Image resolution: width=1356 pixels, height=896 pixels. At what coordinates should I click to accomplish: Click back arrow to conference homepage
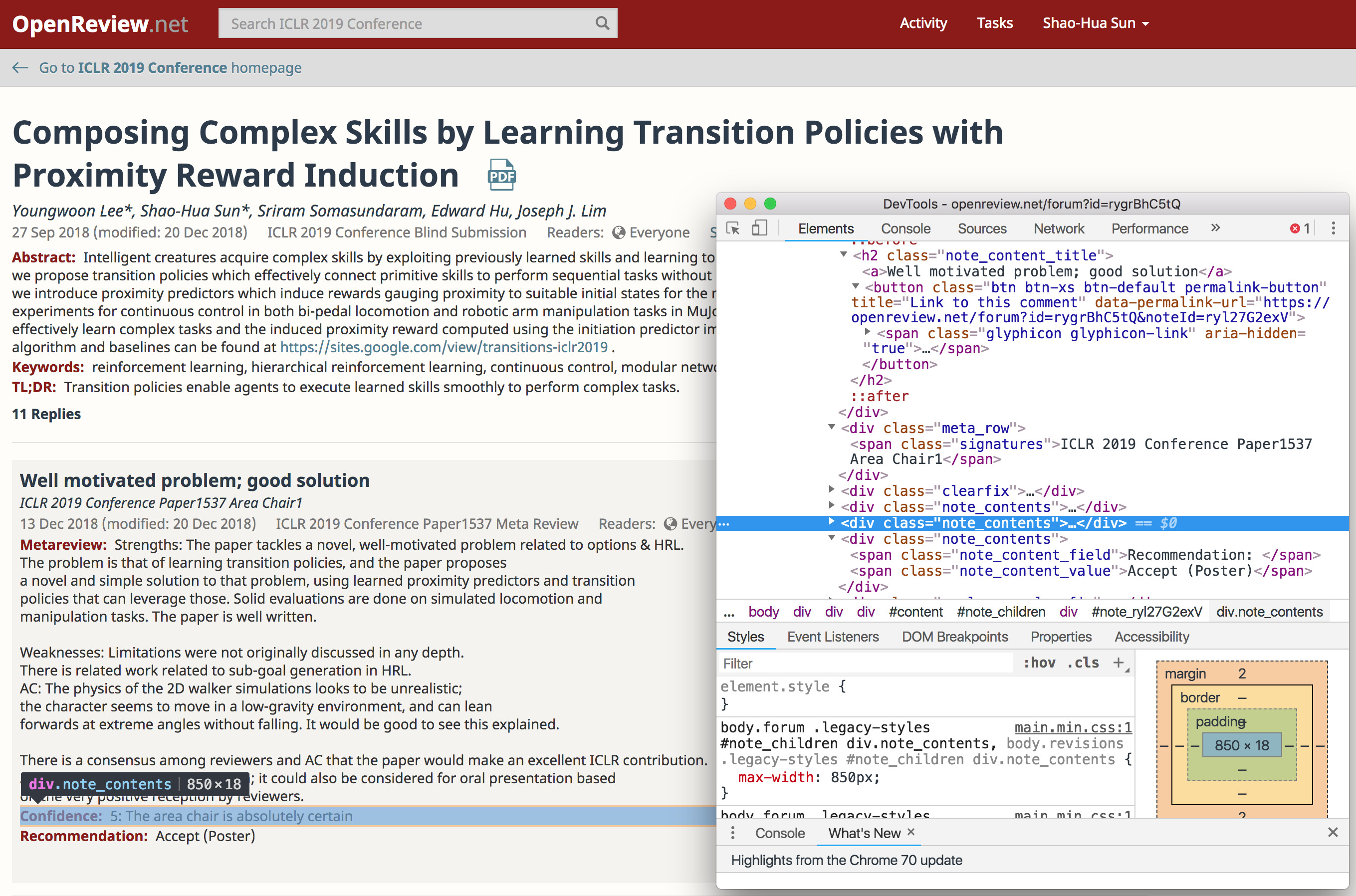point(20,67)
